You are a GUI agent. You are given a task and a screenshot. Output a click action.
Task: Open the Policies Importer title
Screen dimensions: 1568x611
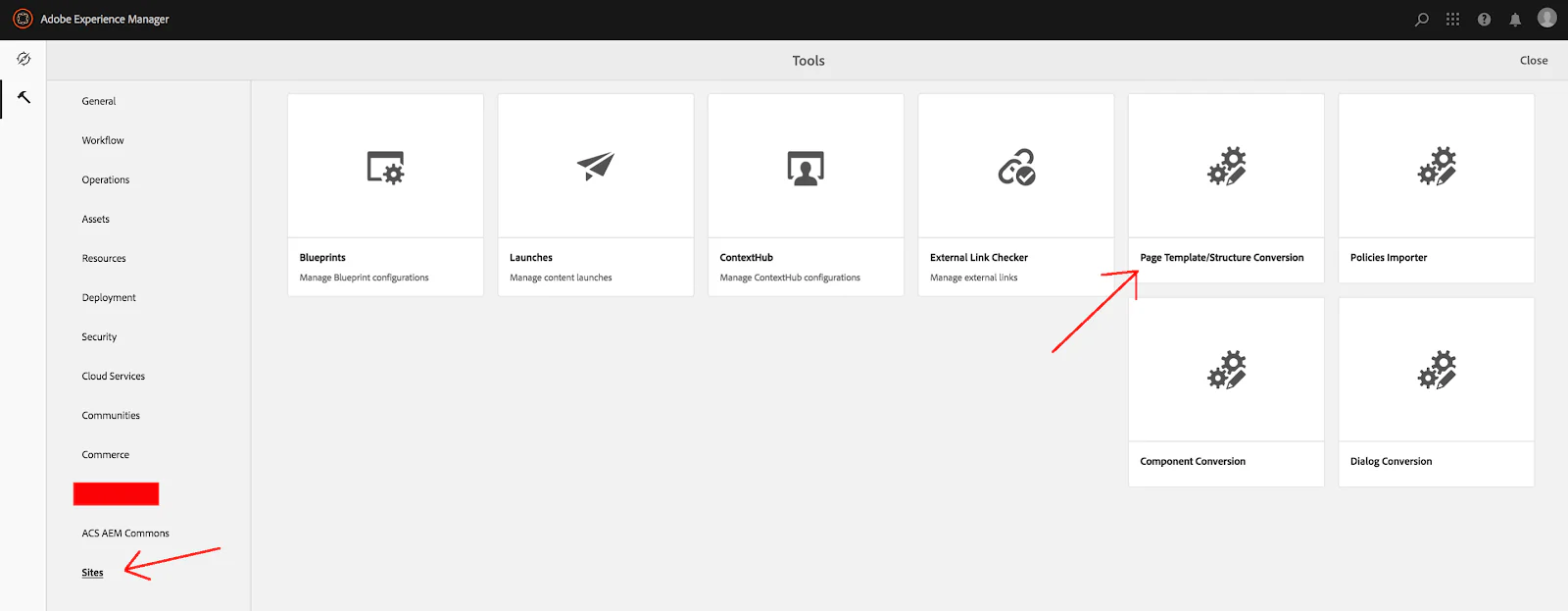point(1389,257)
